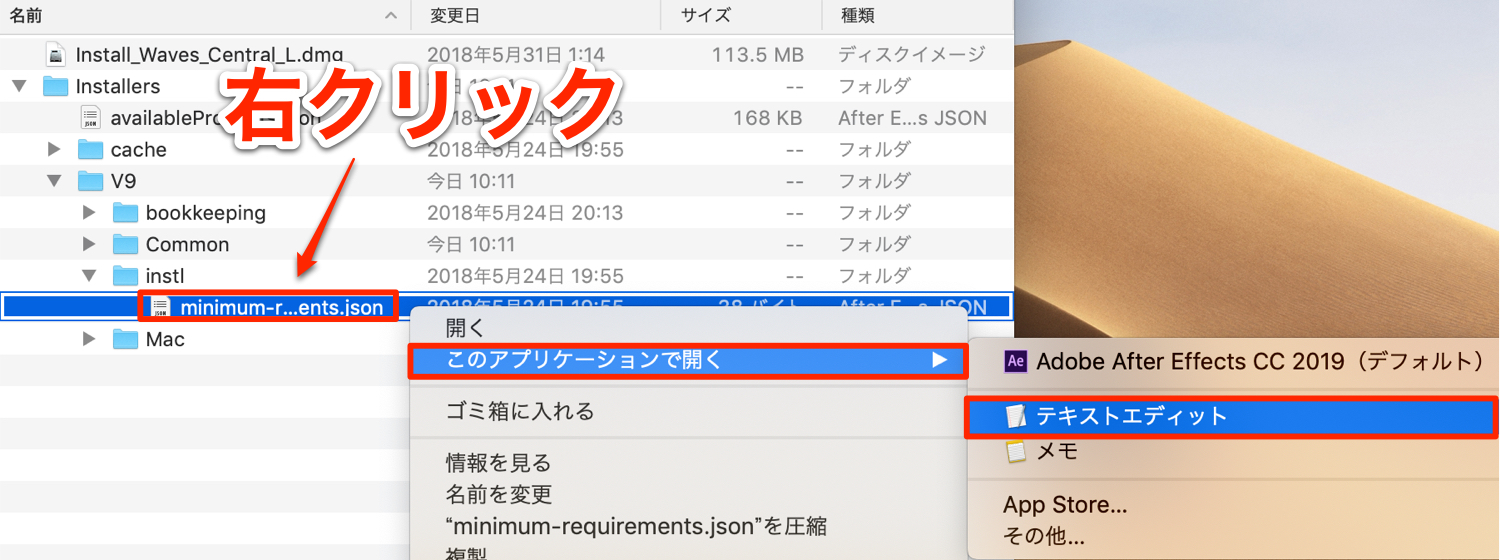Click the Installers folder icon
Viewport: 1500px width, 560px height.
tap(56, 86)
